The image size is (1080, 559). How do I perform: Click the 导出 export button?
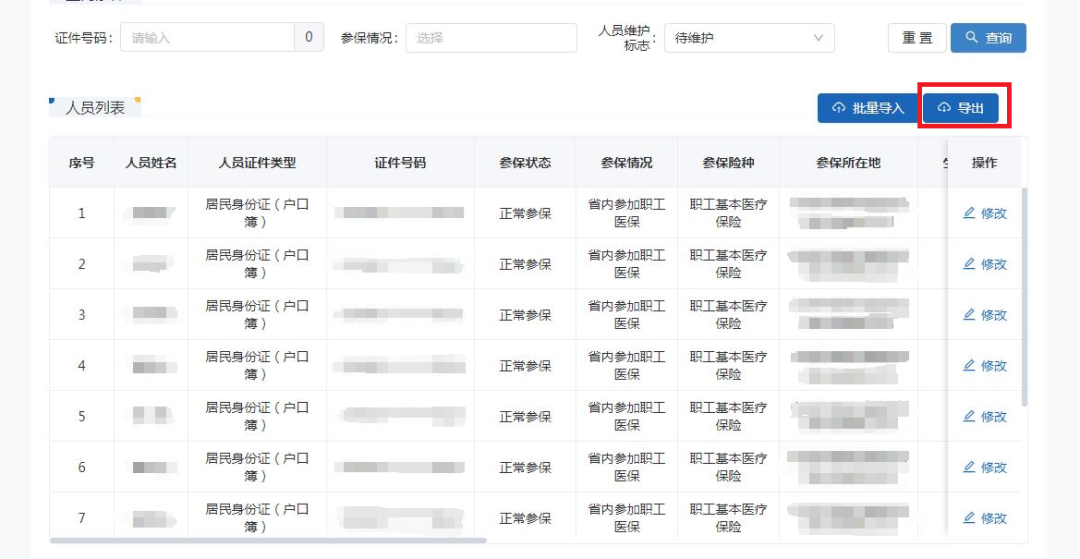[961, 108]
